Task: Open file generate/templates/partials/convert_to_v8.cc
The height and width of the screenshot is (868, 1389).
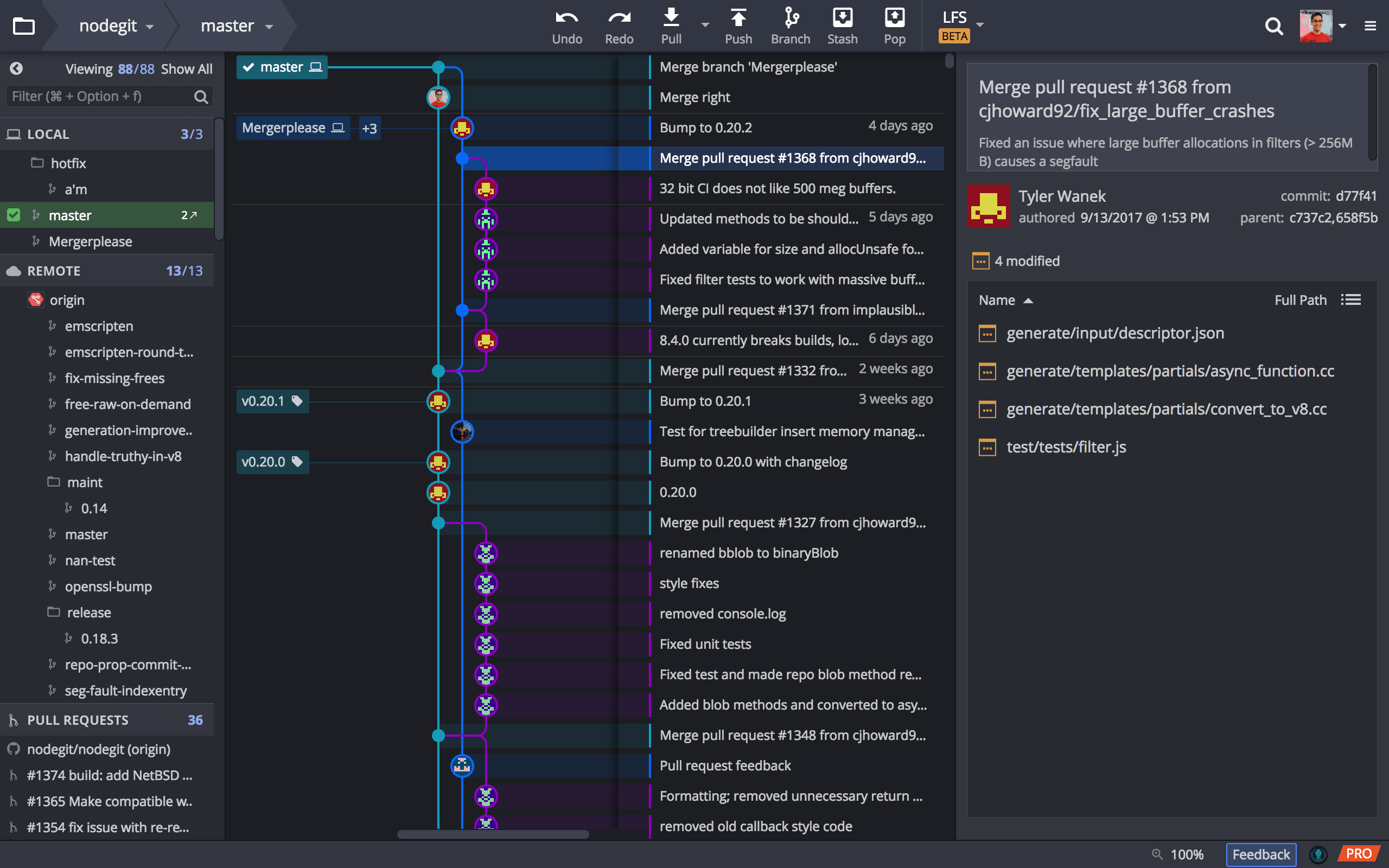Action: click(x=1167, y=409)
